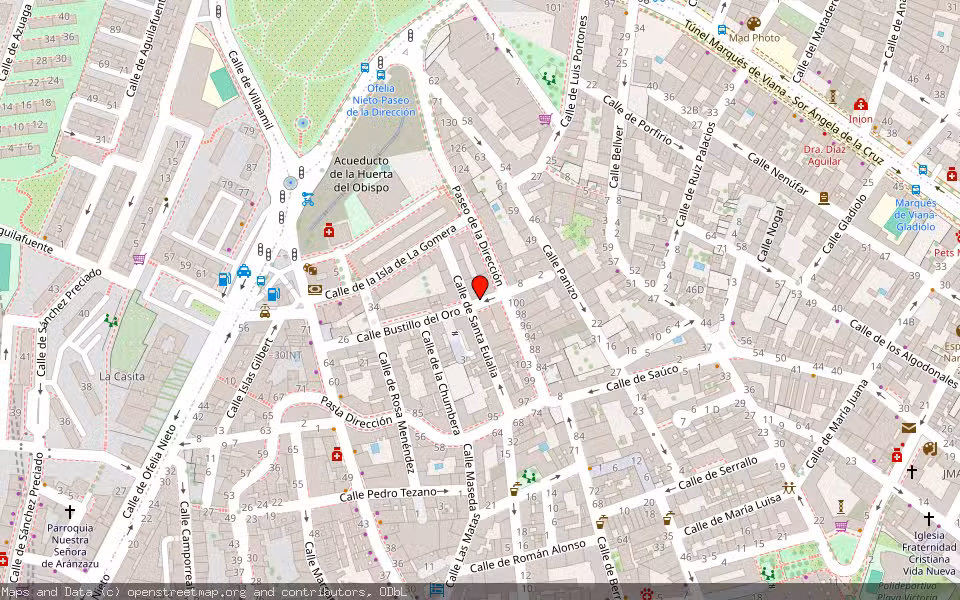
Task: Click the purple cart icon near Calle de María Luisa
Action: [841, 526]
